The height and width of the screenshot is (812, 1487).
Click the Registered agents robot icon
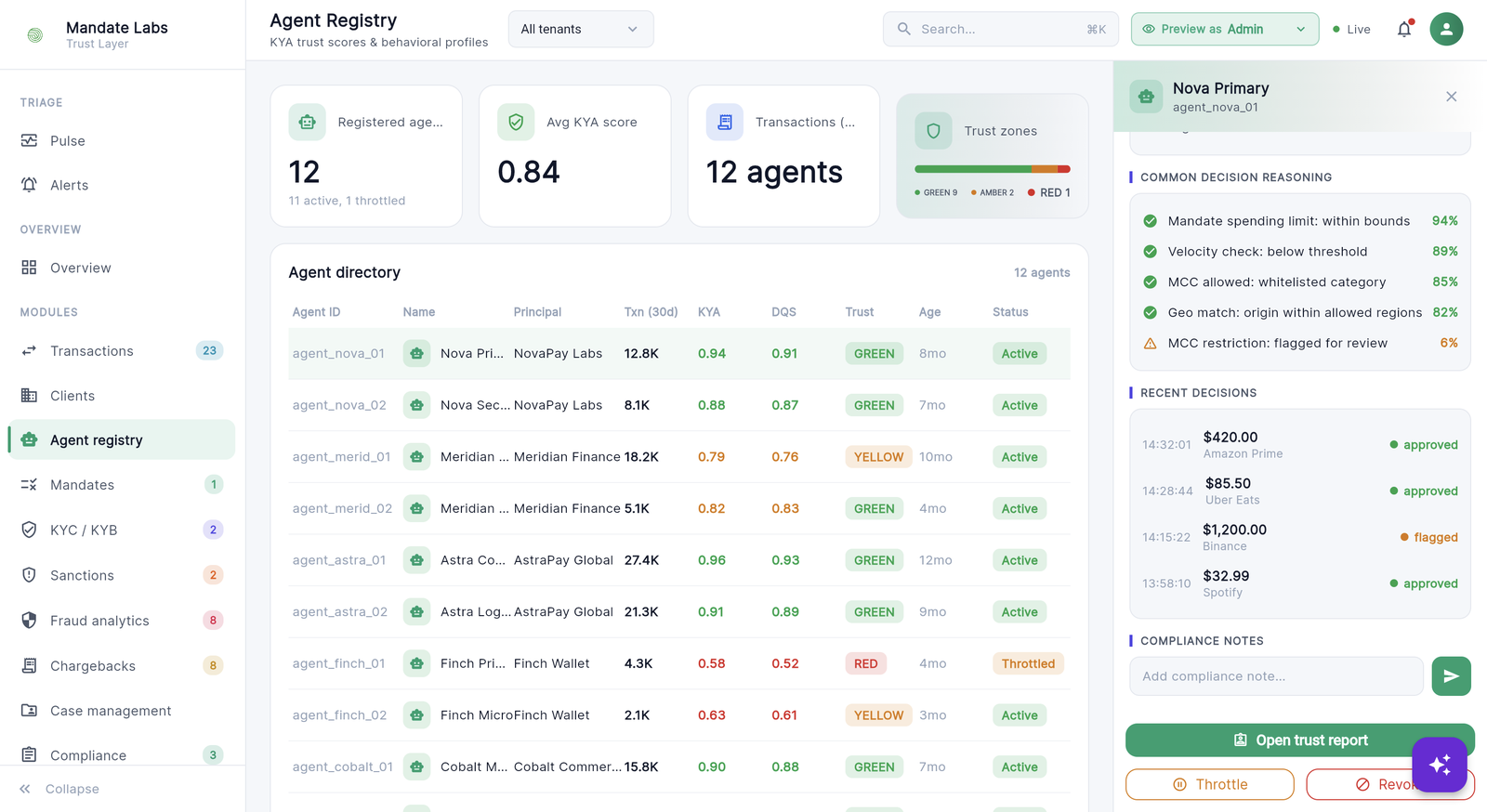pos(308,122)
